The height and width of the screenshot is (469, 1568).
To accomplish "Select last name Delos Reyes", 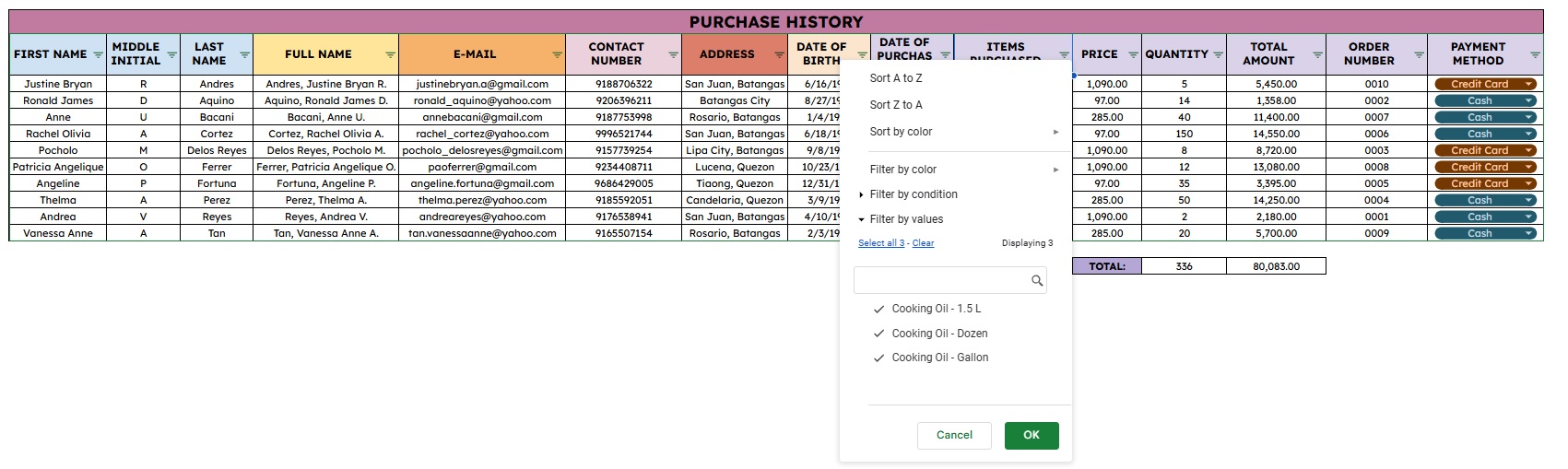I will tap(217, 150).
